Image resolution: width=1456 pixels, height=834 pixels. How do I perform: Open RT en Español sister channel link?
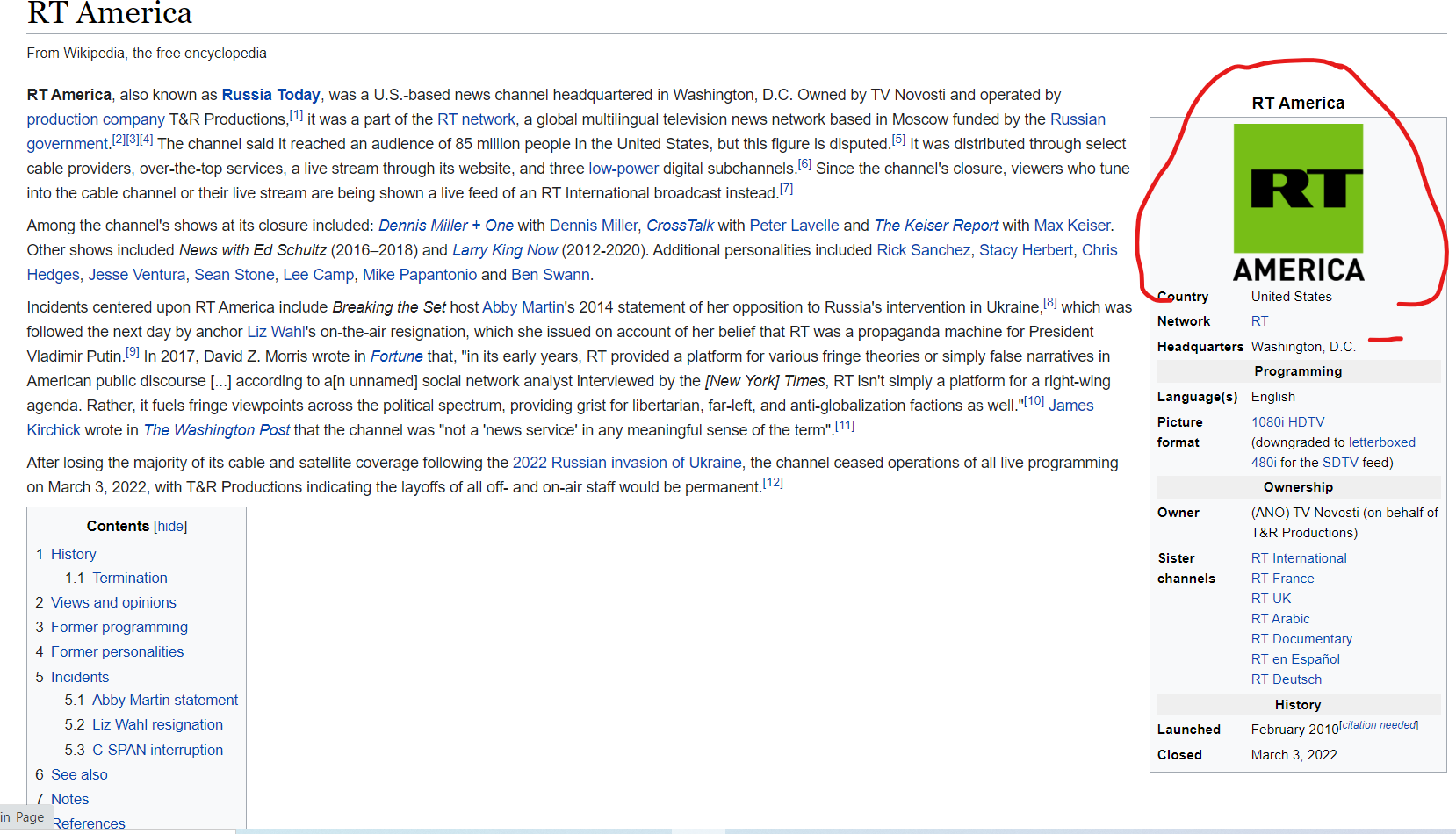1295,659
